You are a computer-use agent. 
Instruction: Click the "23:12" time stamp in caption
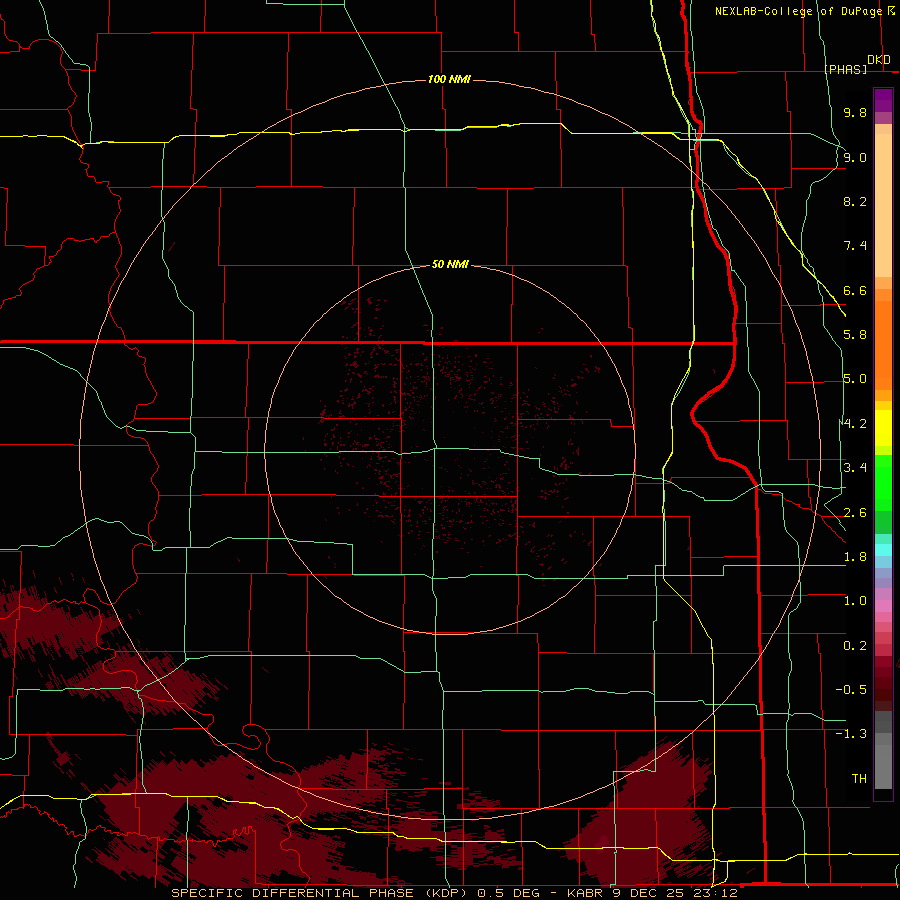[x=714, y=893]
